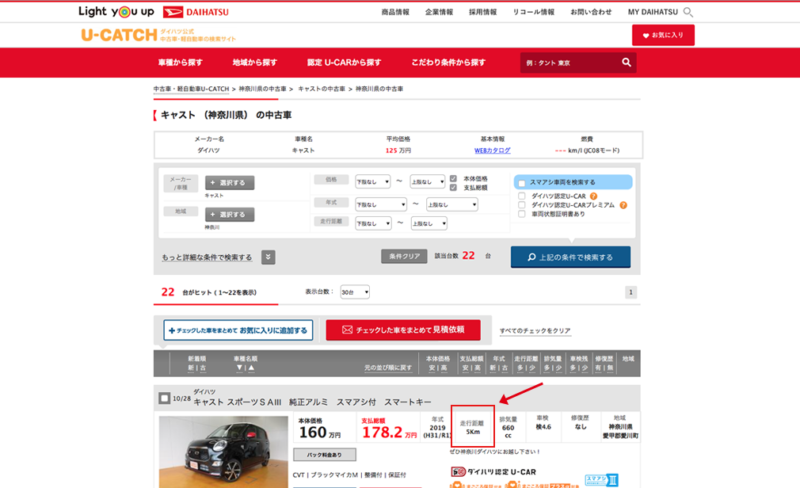The height and width of the screenshot is (488, 800).
Task: Open the black Cast car thumbnail
Action: (223, 452)
